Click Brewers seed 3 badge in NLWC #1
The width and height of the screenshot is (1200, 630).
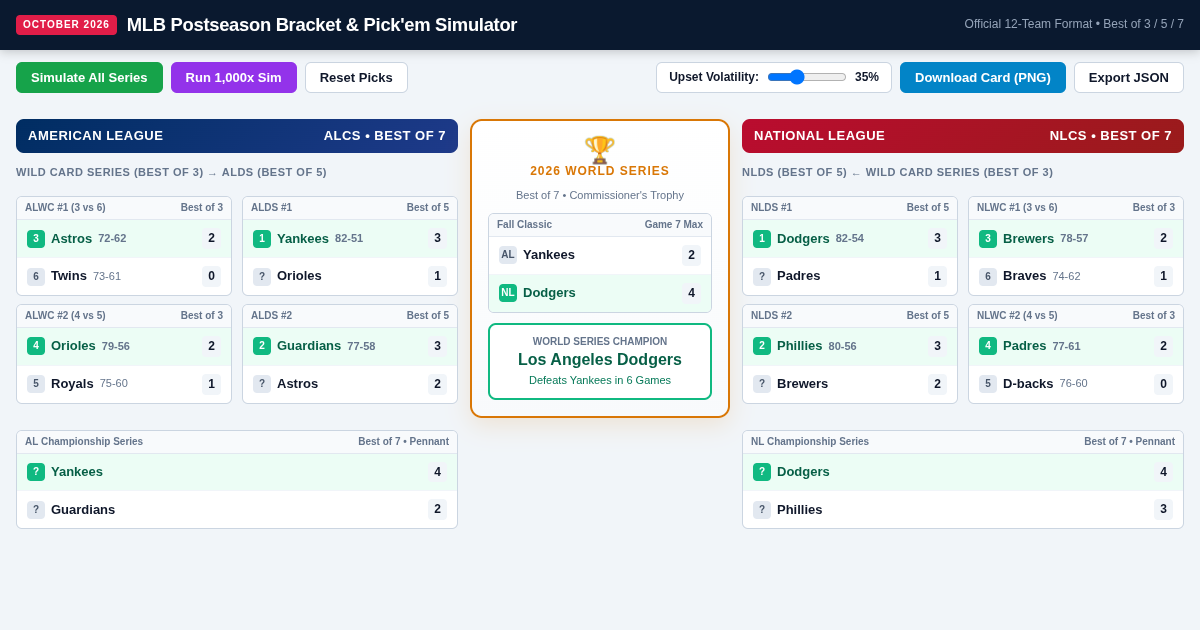pyautogui.click(x=988, y=238)
